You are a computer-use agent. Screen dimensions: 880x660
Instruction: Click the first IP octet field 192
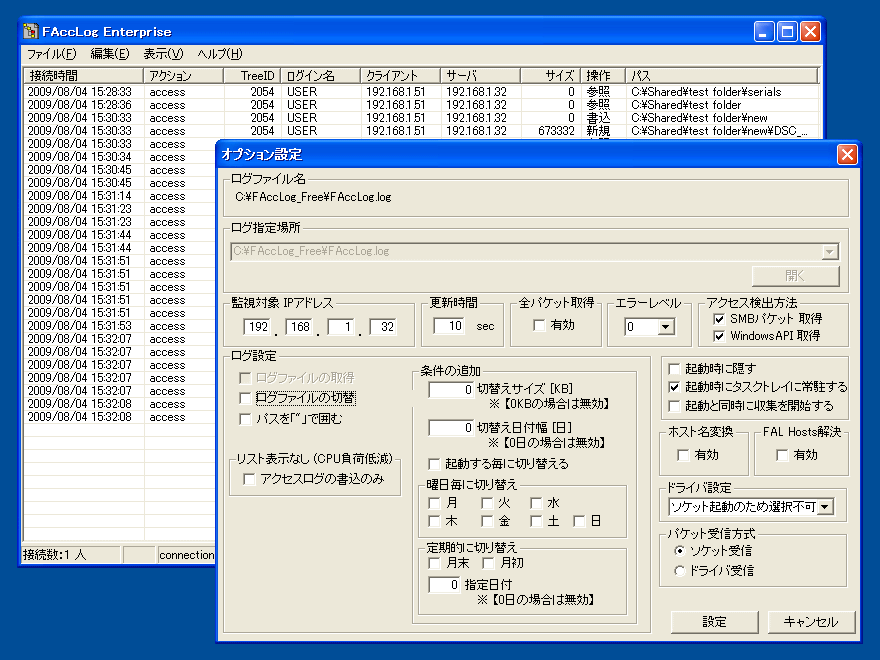click(257, 327)
